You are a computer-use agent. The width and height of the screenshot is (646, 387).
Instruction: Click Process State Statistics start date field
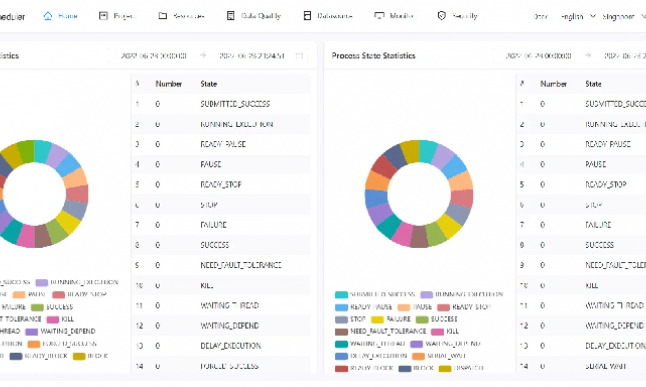(538, 56)
